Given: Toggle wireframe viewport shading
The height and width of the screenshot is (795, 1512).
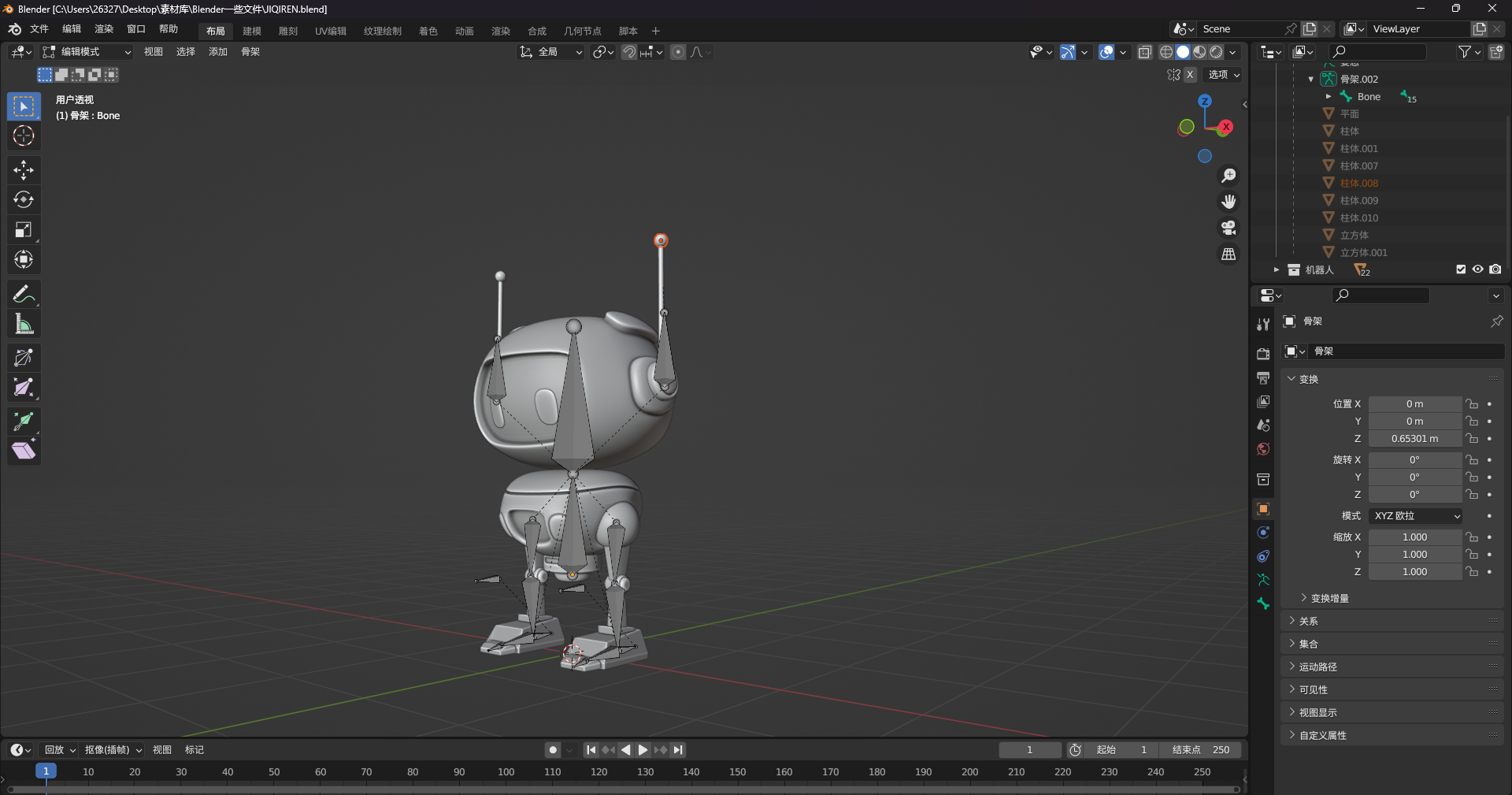Looking at the screenshot, I should [x=1166, y=52].
